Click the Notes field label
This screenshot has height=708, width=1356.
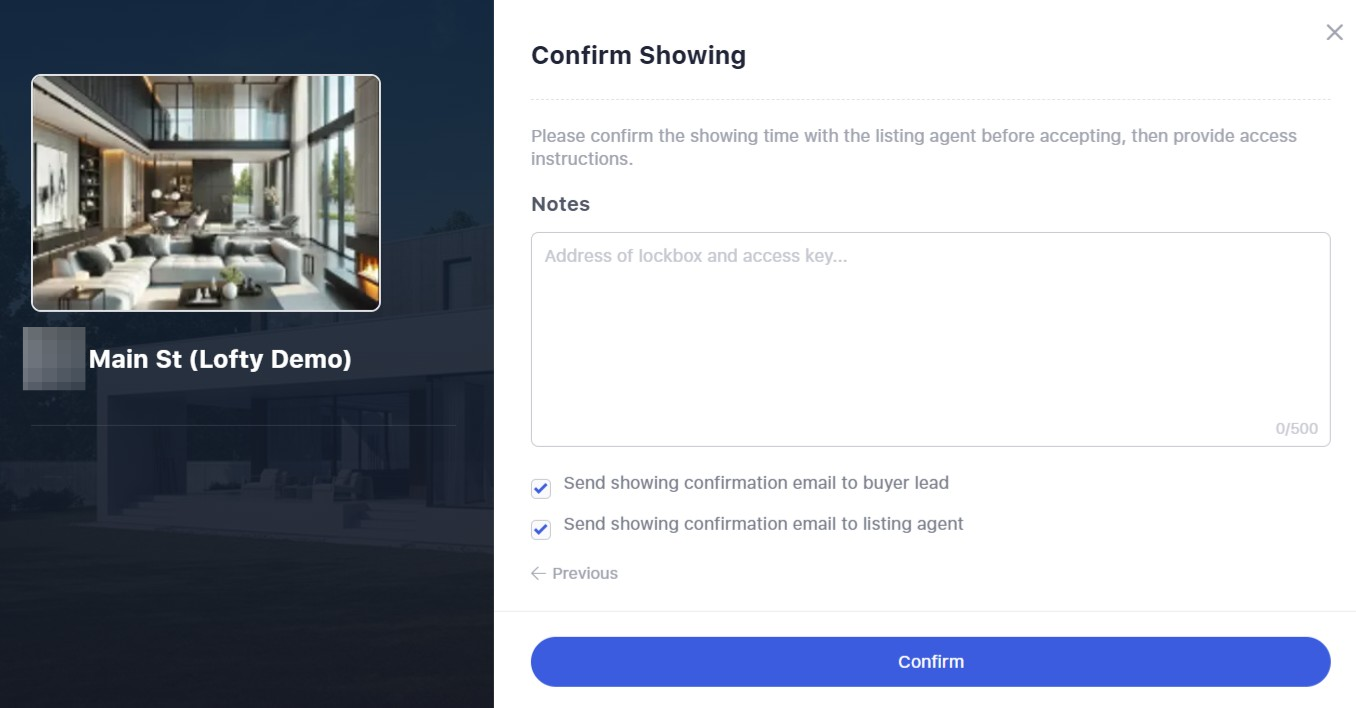pos(560,204)
